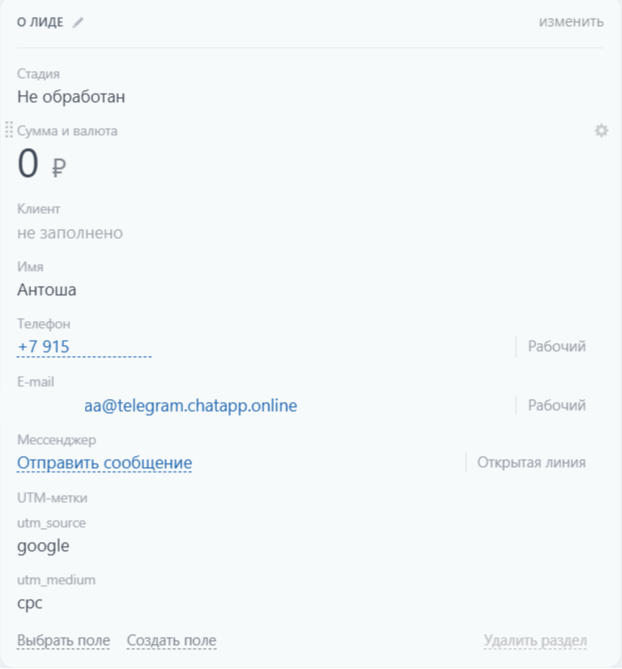Open the telegram.chatapp.online email address
622x669 pixels.
(190, 405)
